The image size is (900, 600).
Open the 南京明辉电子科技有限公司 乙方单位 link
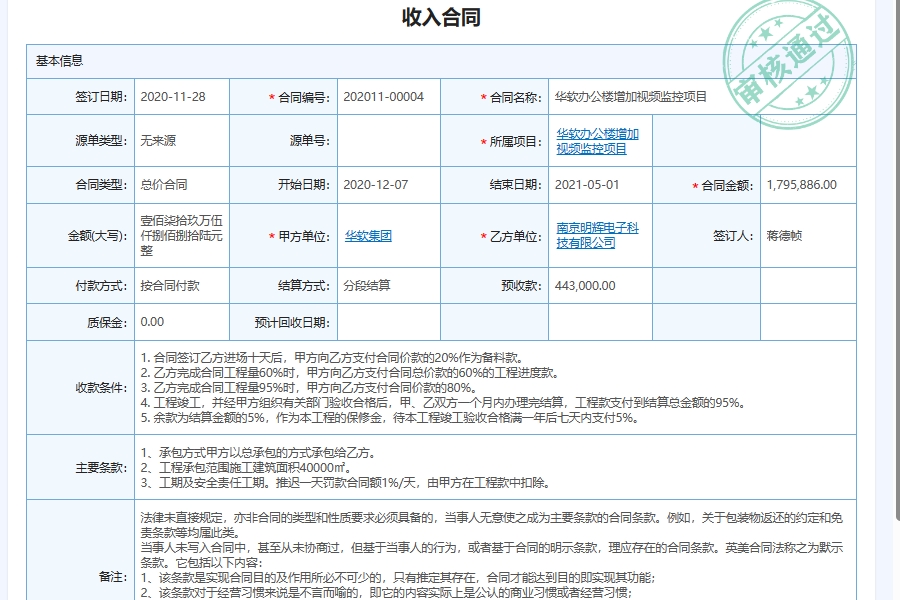click(598, 234)
